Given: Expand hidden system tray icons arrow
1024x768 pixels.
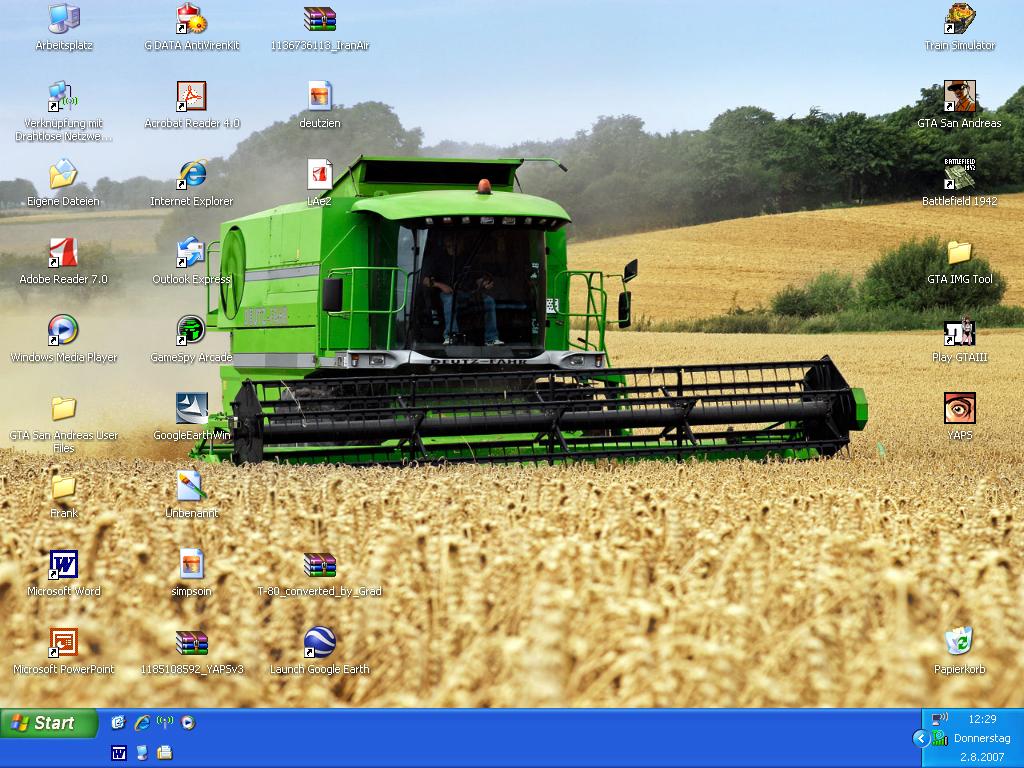Looking at the screenshot, I should coord(920,739).
